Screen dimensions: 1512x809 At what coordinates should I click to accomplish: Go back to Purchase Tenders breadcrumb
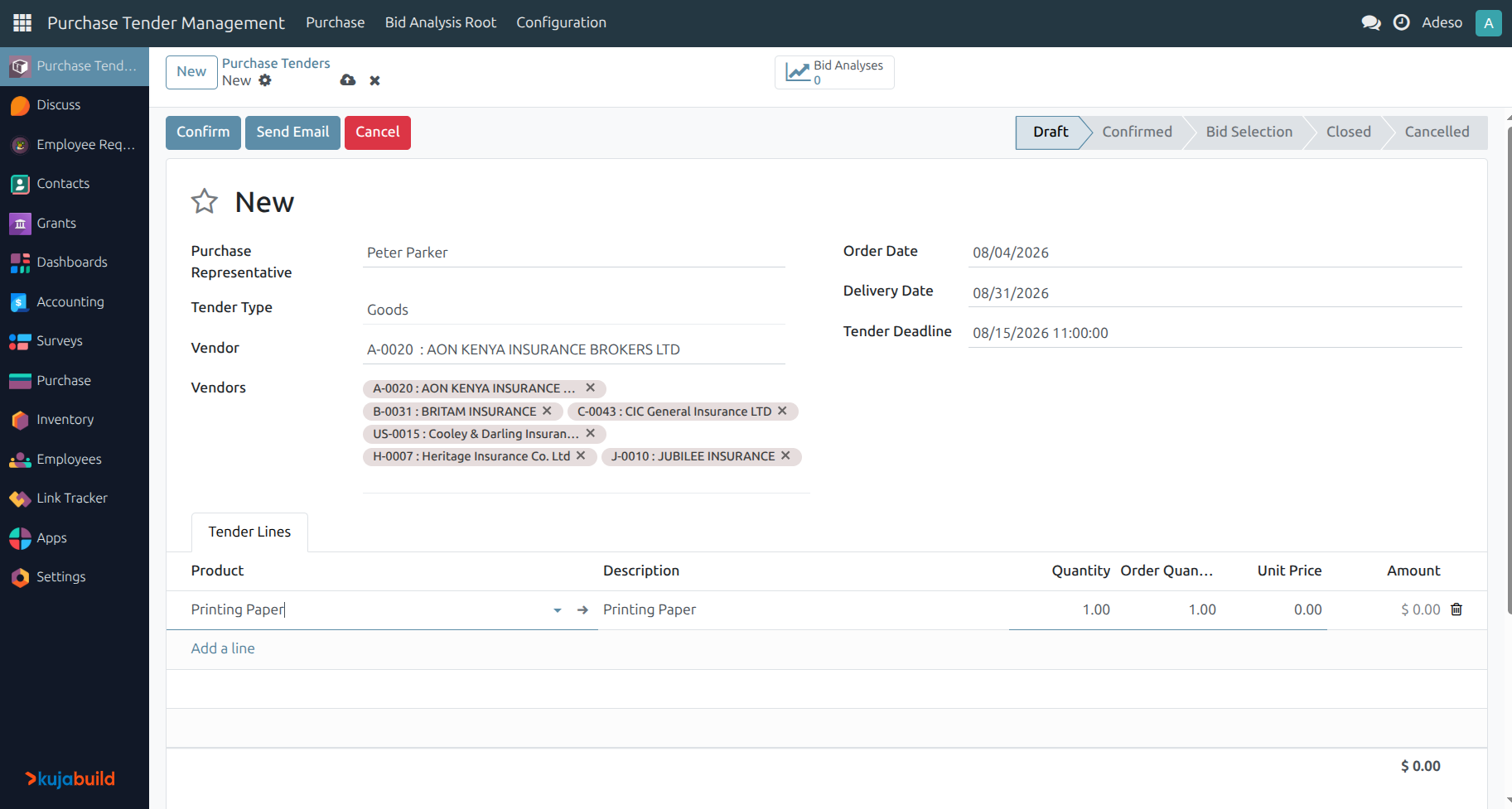coord(276,63)
